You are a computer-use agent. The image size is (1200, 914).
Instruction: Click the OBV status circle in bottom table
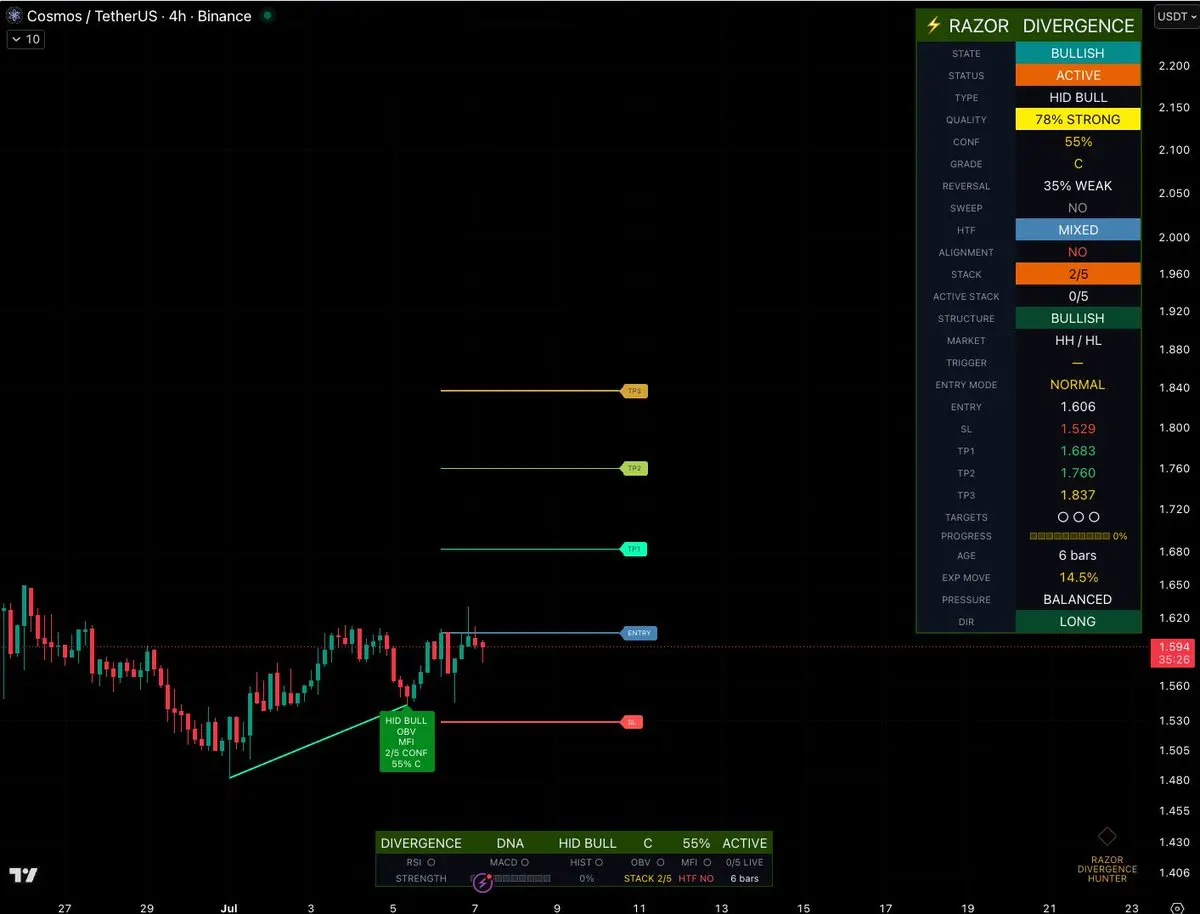pyautogui.click(x=661, y=862)
